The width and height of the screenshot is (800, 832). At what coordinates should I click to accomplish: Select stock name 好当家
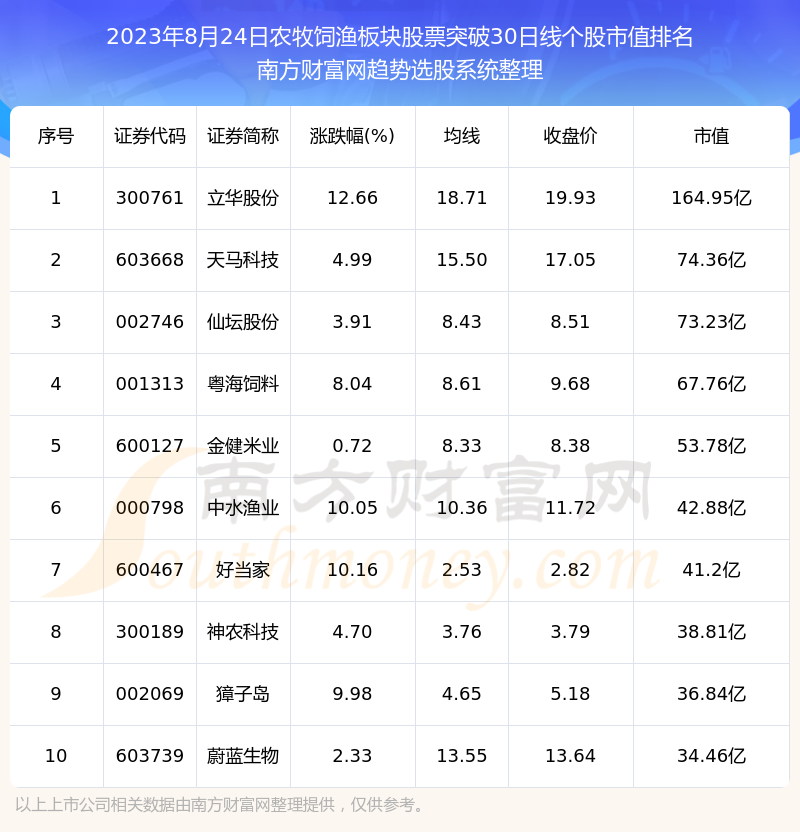[243, 570]
